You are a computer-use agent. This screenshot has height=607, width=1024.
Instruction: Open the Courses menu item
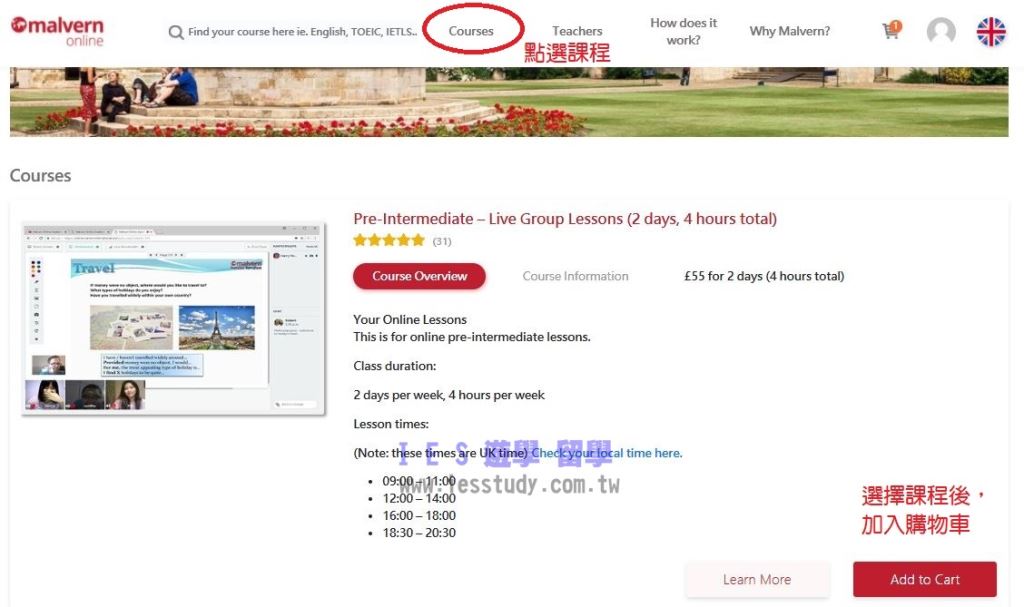[471, 31]
